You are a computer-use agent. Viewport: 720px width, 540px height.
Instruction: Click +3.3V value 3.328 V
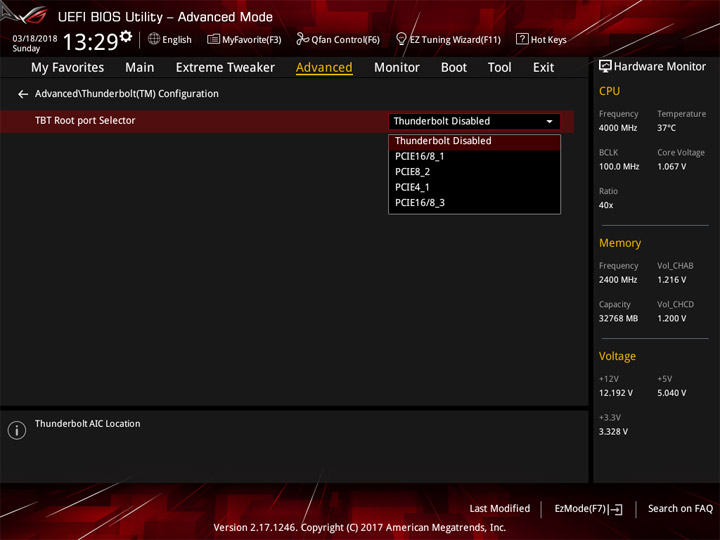(x=613, y=432)
